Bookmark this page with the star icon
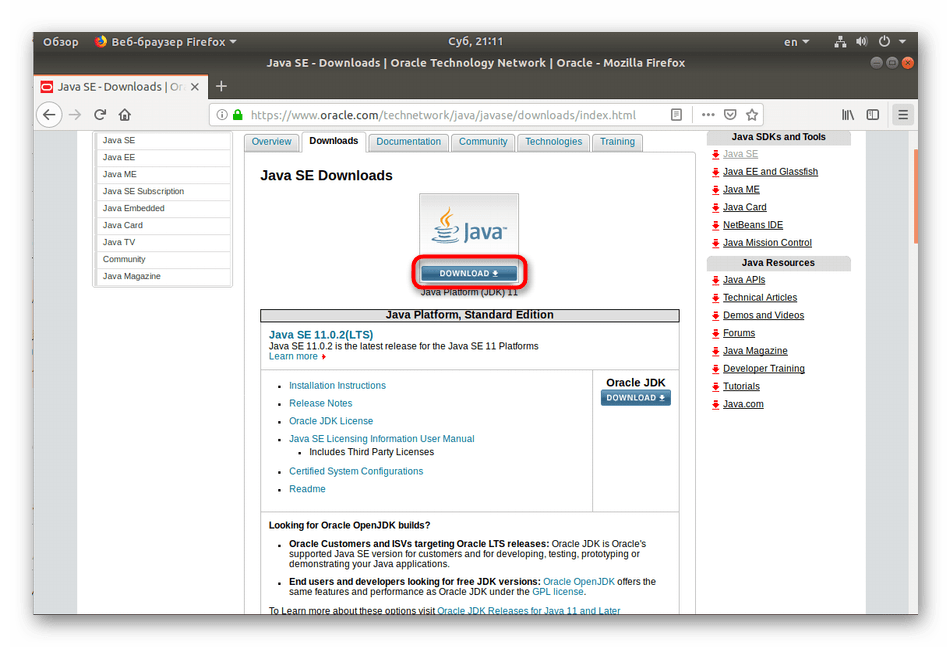 tap(752, 115)
